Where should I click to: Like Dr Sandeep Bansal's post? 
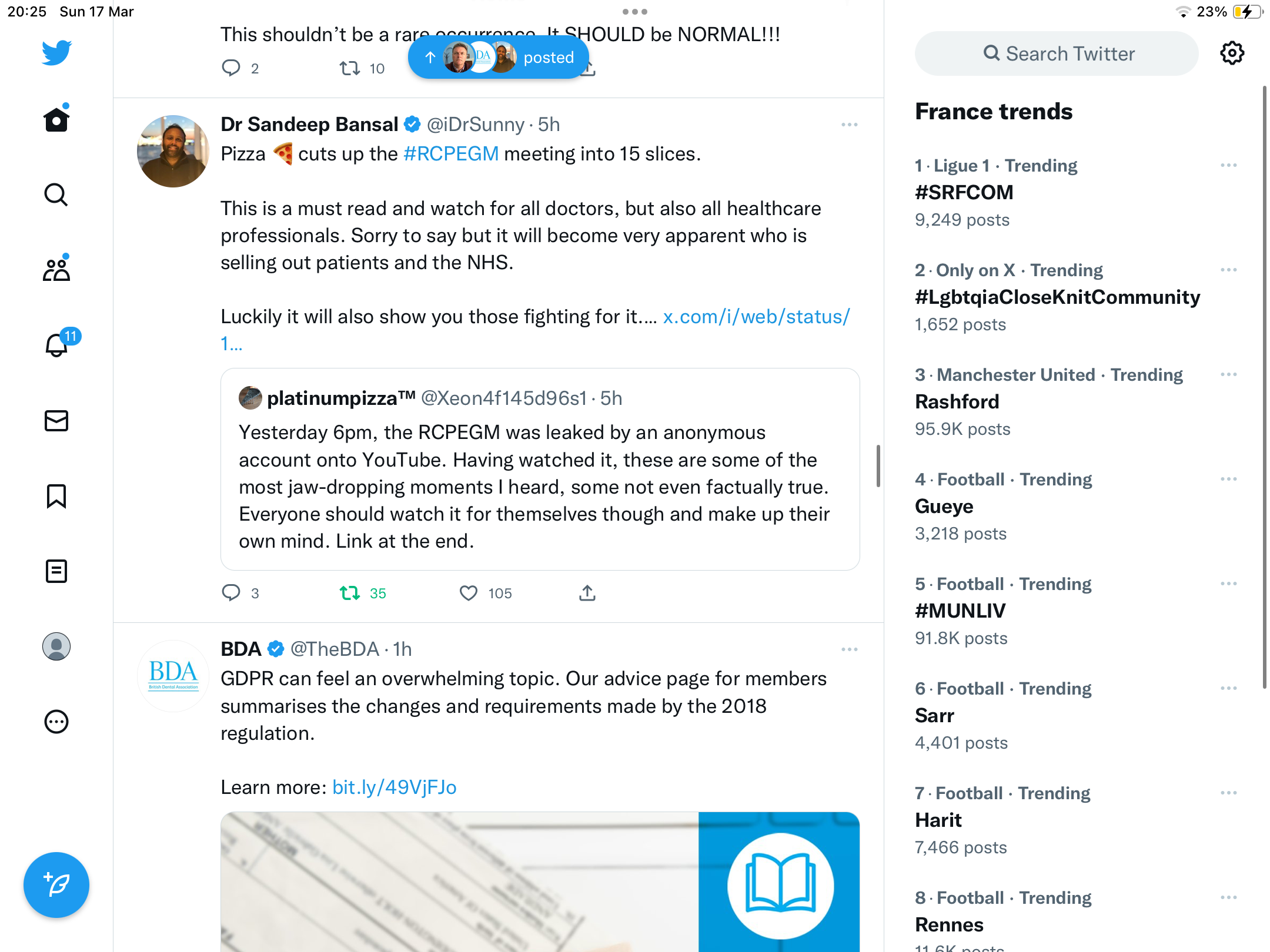(x=469, y=593)
